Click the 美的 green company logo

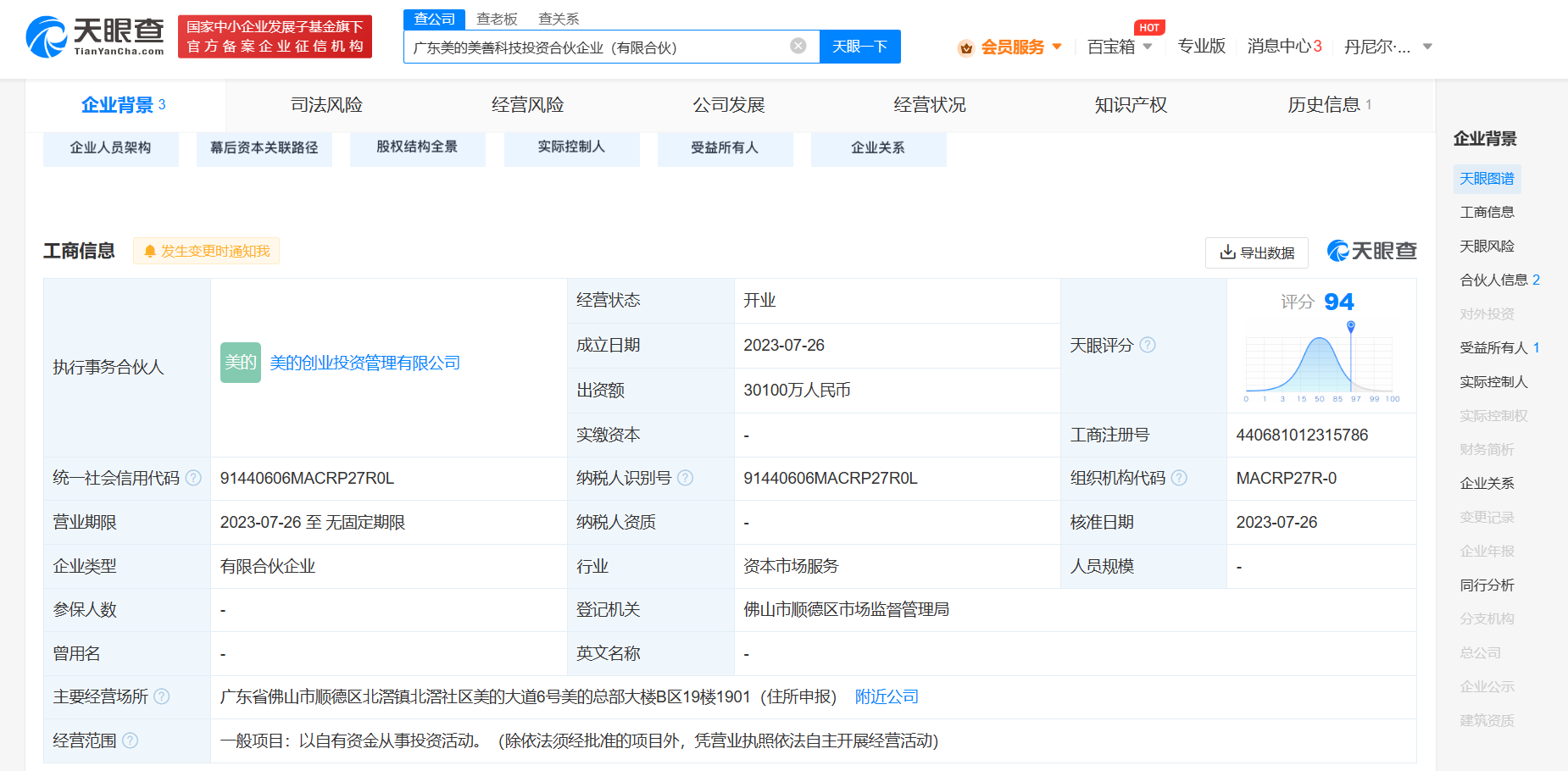pyautogui.click(x=241, y=363)
